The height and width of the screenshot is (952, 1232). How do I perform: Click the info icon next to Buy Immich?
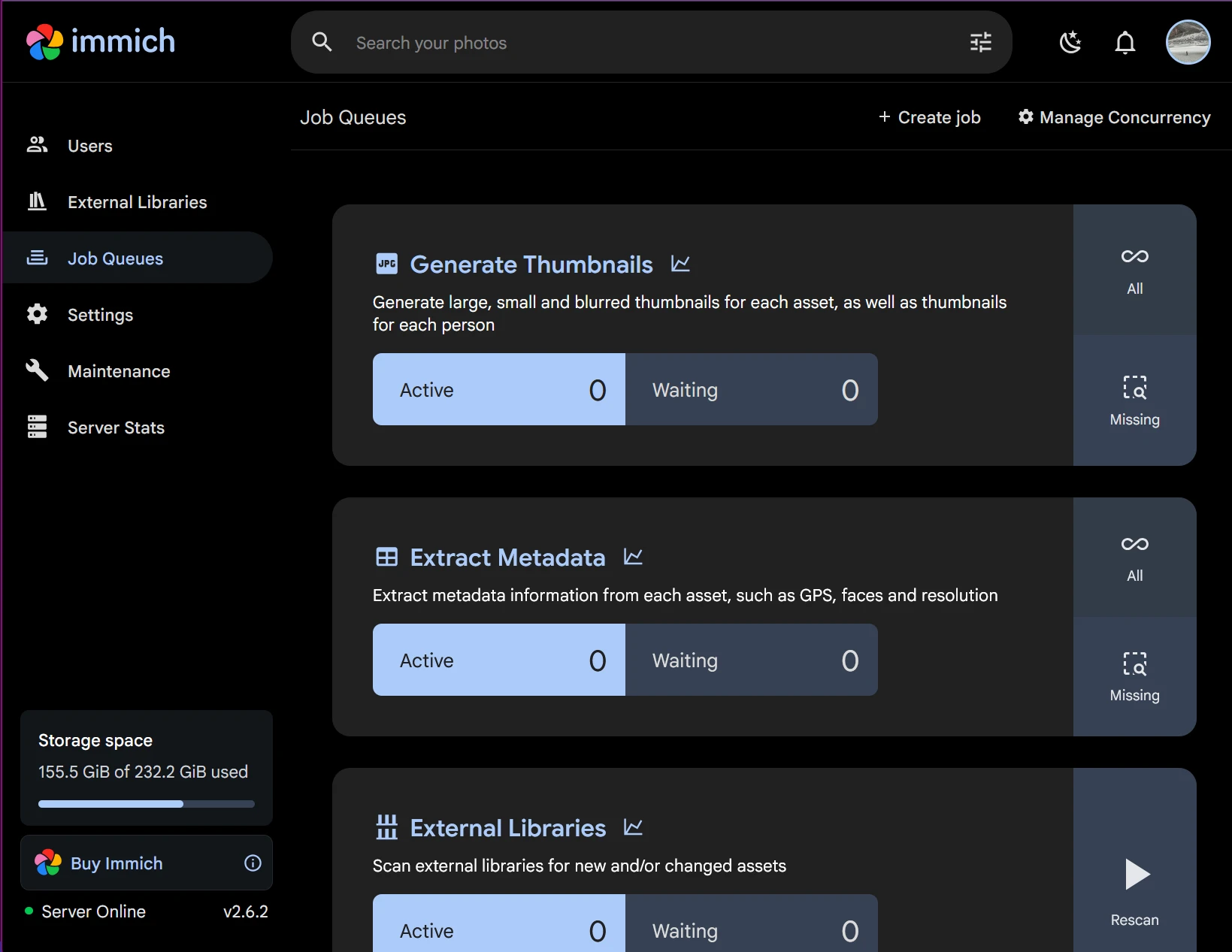coord(253,863)
